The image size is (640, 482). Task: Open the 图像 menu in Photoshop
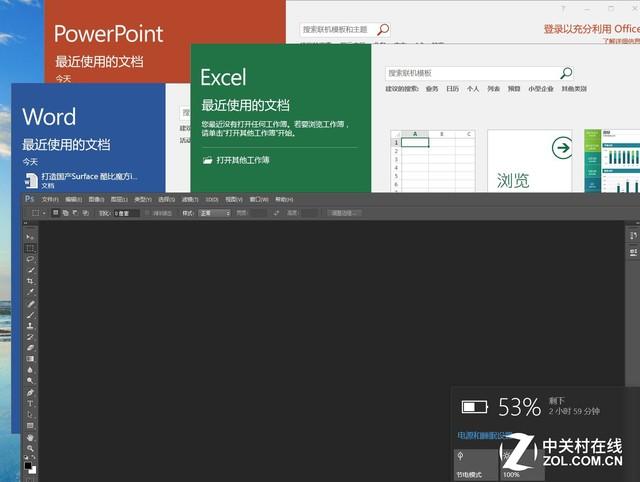(96, 200)
